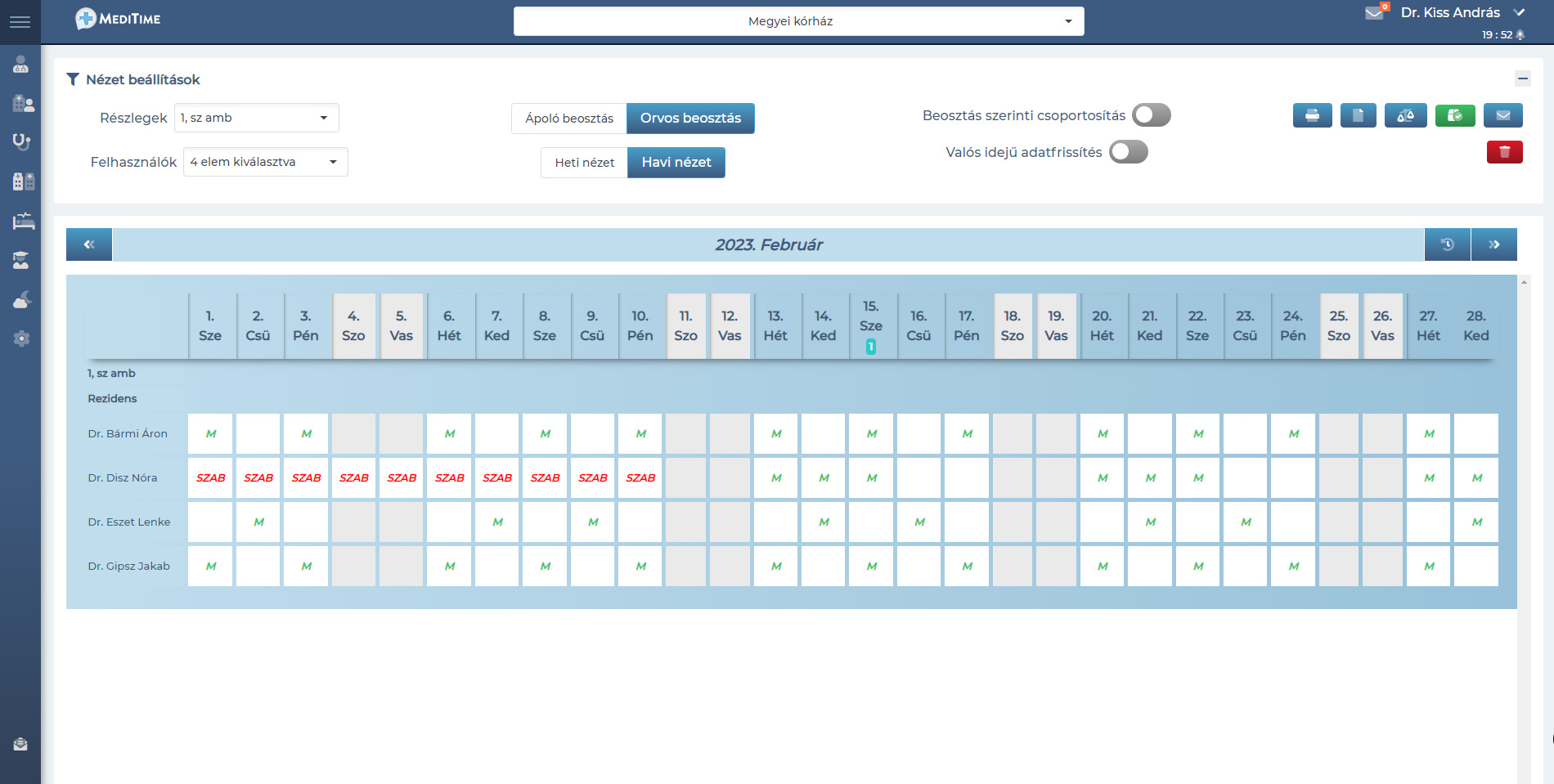The width and height of the screenshot is (1554, 784).
Task: Click the red trash delete button
Action: pos(1504,152)
